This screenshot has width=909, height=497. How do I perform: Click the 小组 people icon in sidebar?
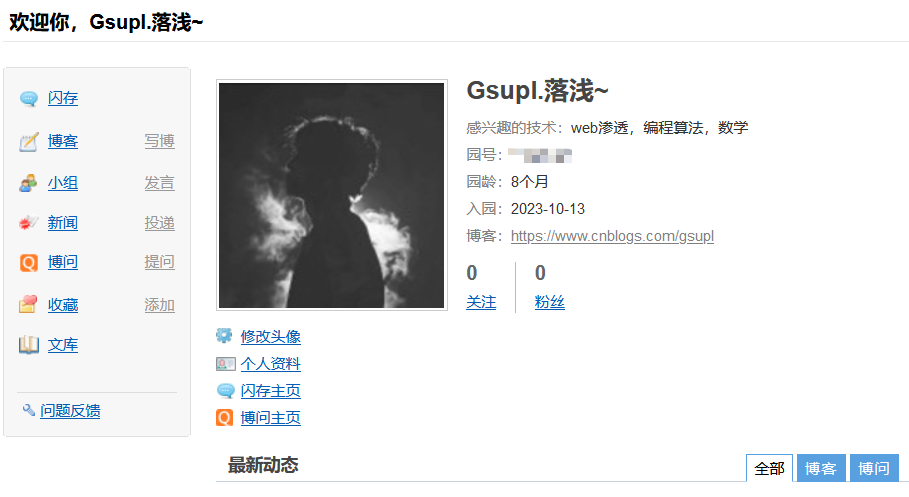[x=28, y=183]
